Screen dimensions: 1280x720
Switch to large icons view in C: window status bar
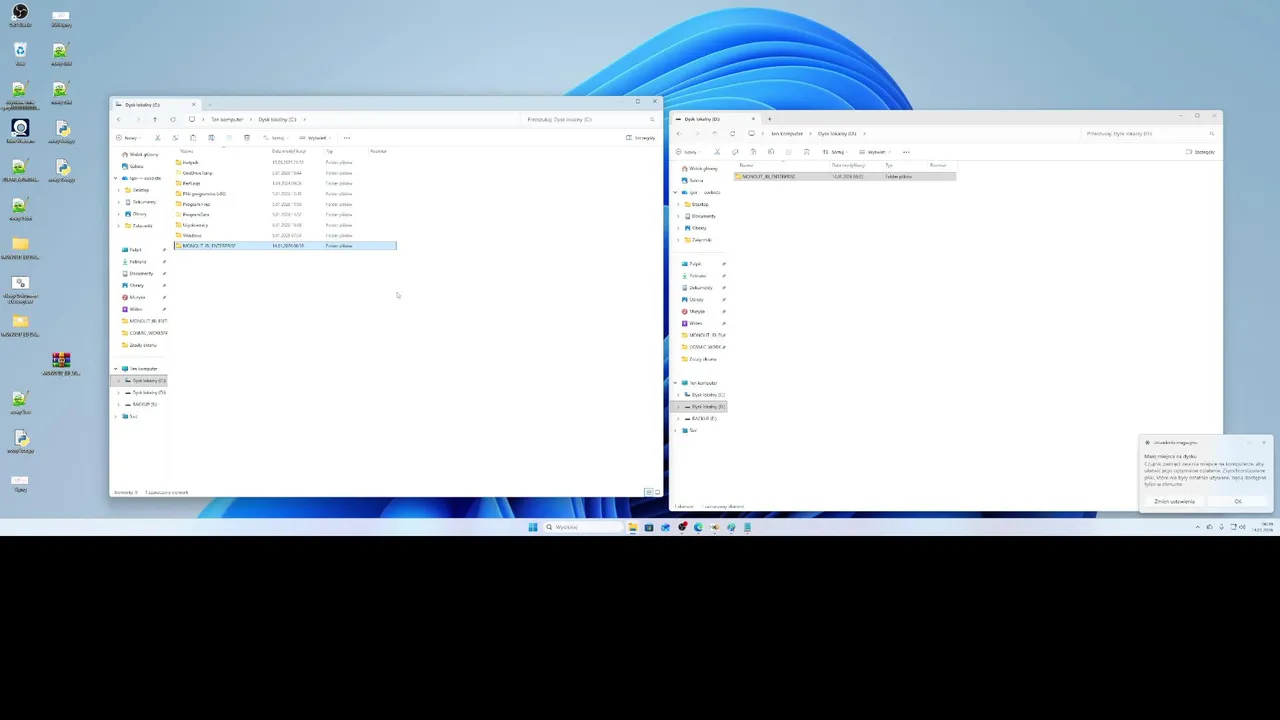(x=657, y=492)
